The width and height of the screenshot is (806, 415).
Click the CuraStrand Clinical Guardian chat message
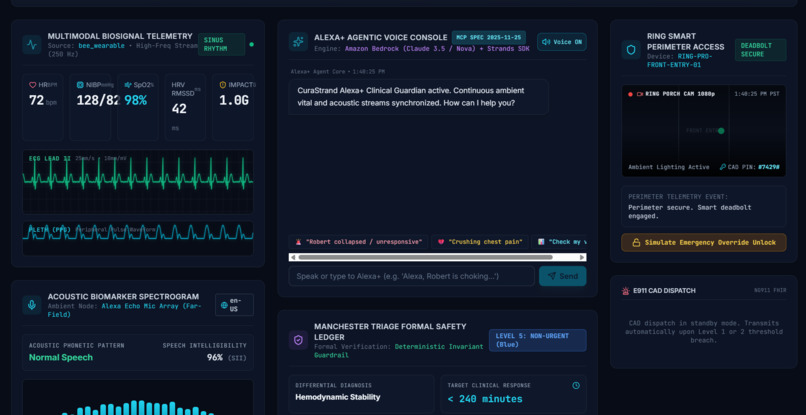(x=418, y=97)
